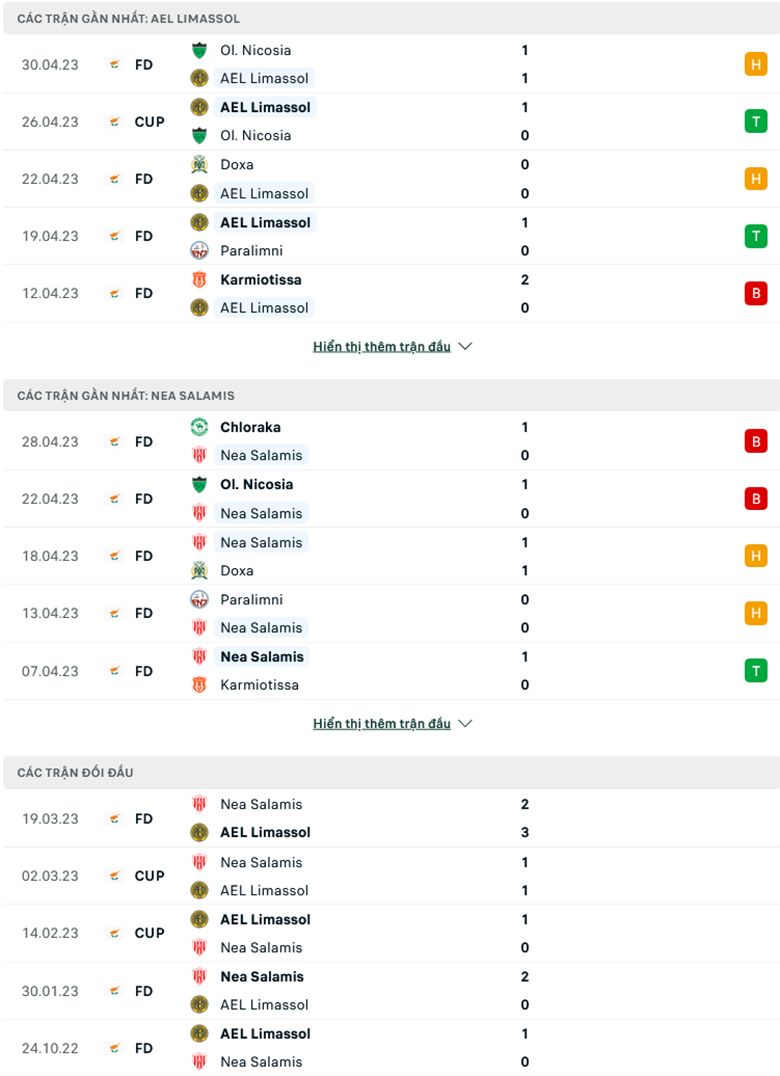Click green T result badge for 26.04.23
780x1076 pixels.
tap(755, 122)
